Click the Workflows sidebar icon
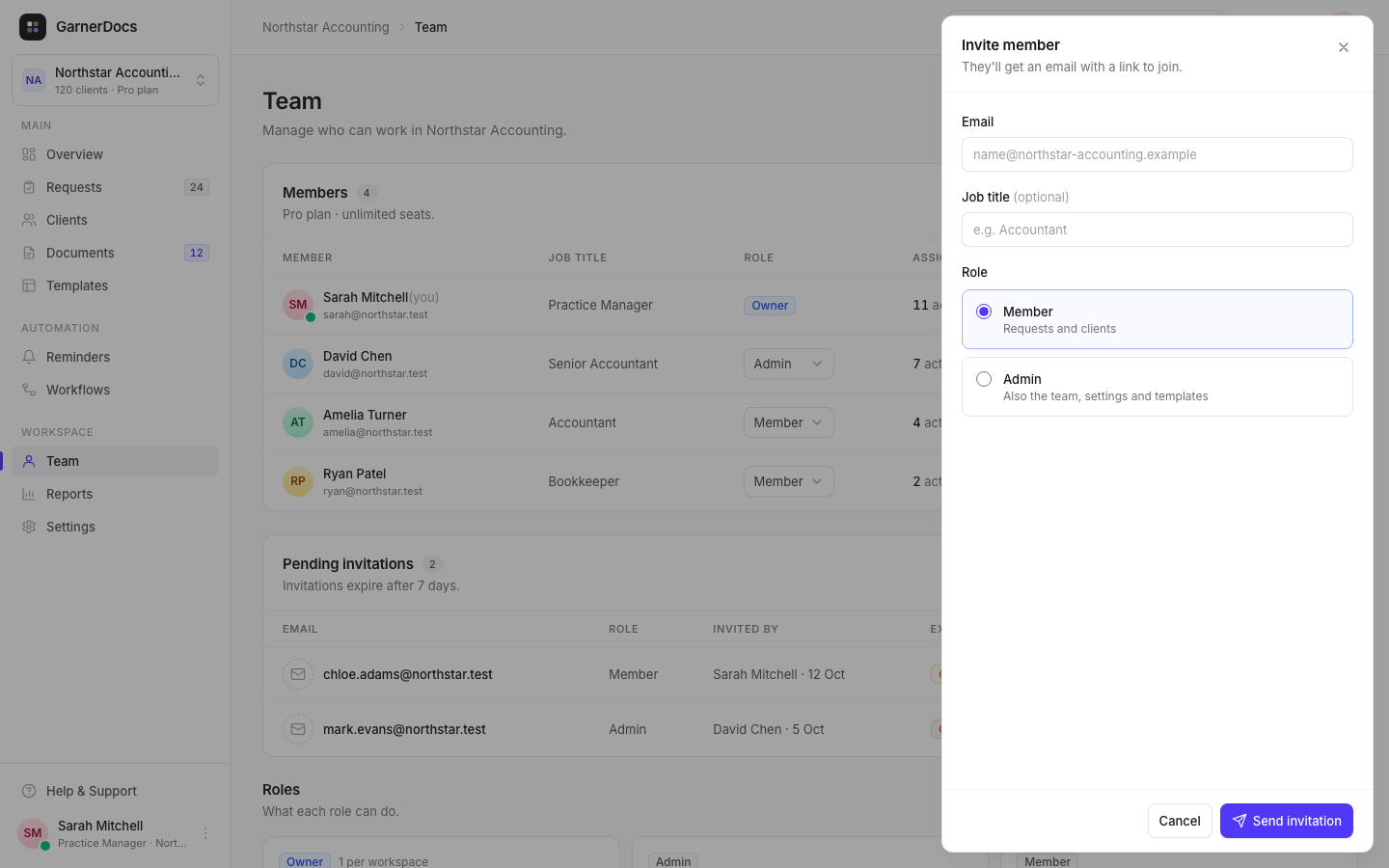This screenshot has width=1389, height=868. point(29,390)
